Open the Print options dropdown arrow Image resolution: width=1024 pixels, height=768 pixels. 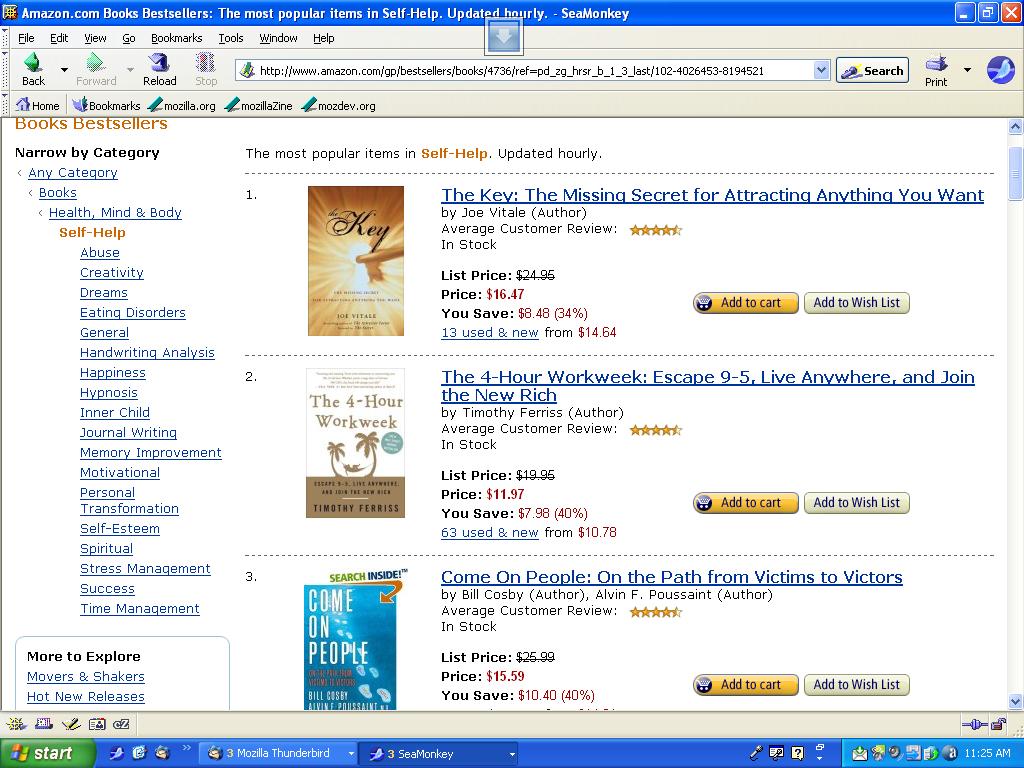(x=967, y=69)
